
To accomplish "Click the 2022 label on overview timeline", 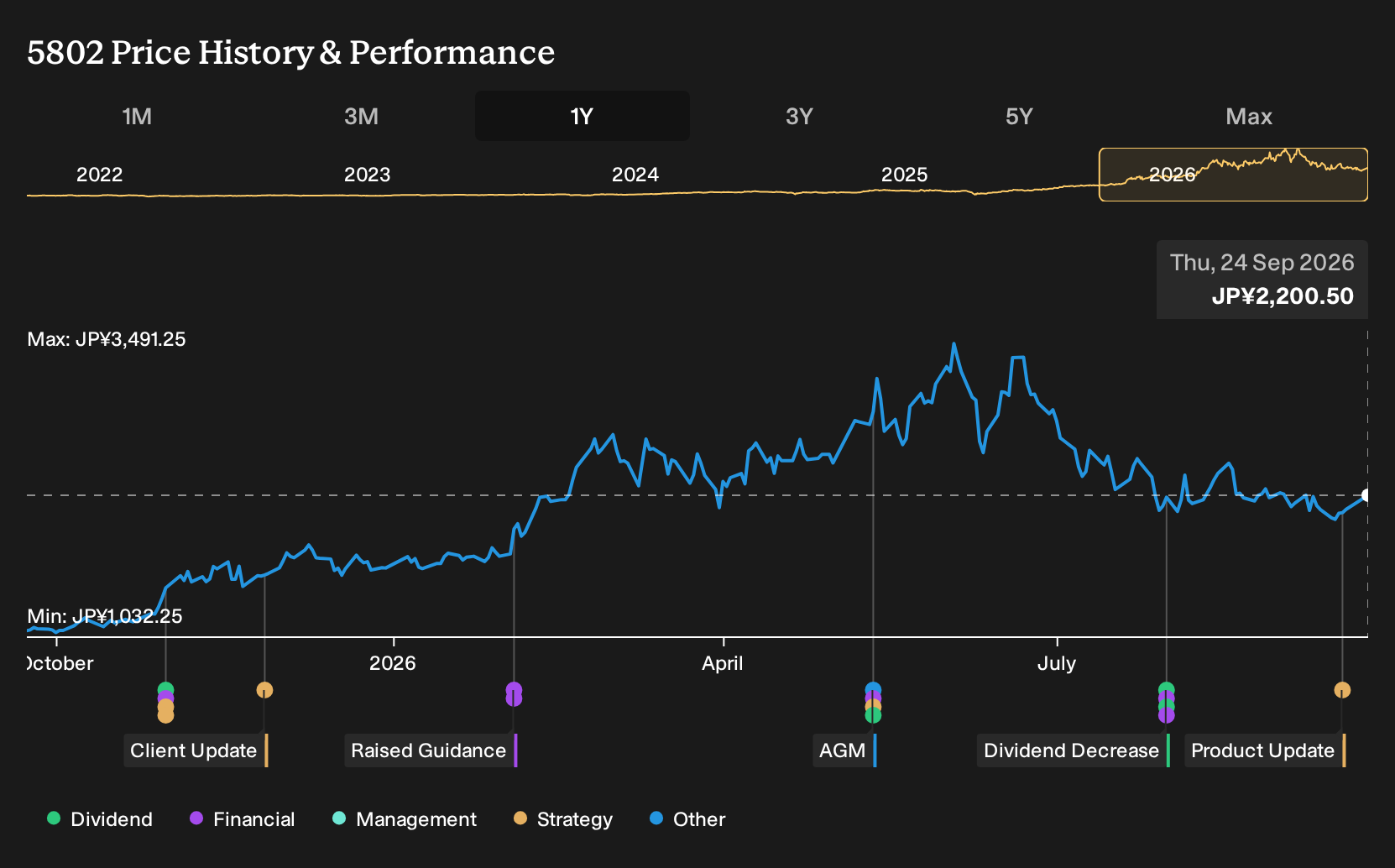I will click(100, 175).
